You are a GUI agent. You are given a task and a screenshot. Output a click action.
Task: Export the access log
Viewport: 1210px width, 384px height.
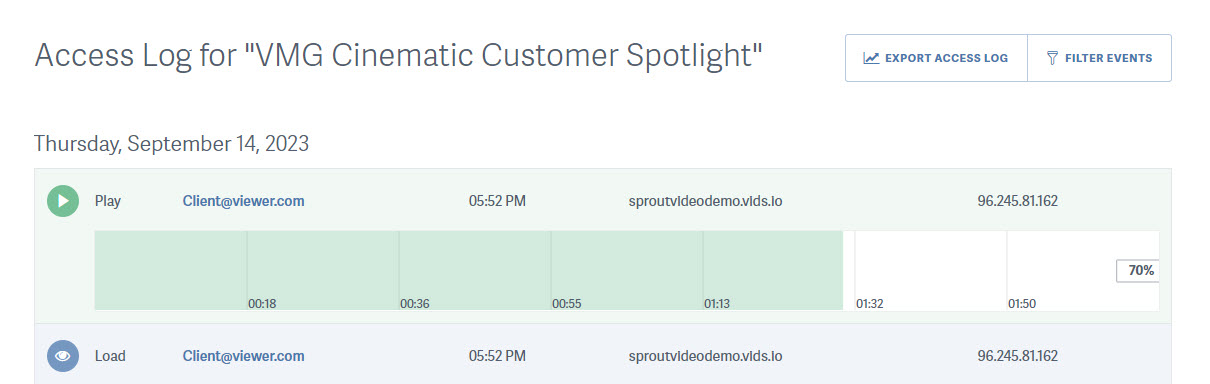936,58
